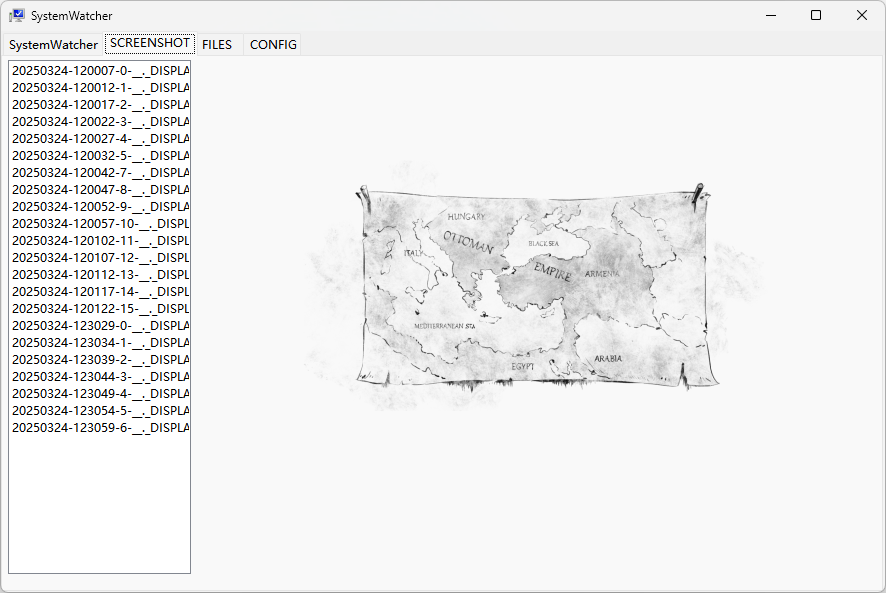Select screenshot entry 20250324-123029-0

coord(100,326)
